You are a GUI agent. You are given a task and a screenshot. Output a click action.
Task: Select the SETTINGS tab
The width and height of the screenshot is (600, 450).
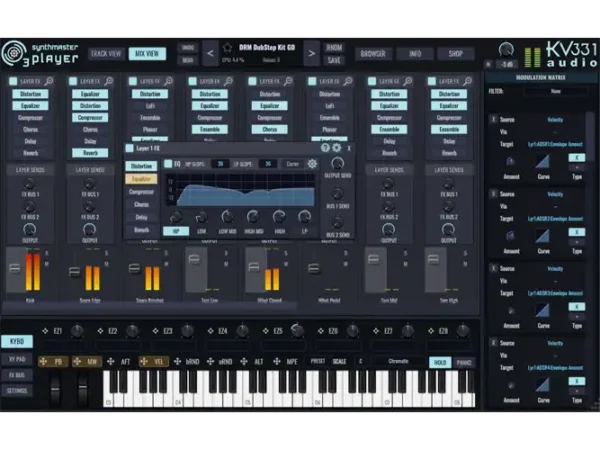[17, 391]
